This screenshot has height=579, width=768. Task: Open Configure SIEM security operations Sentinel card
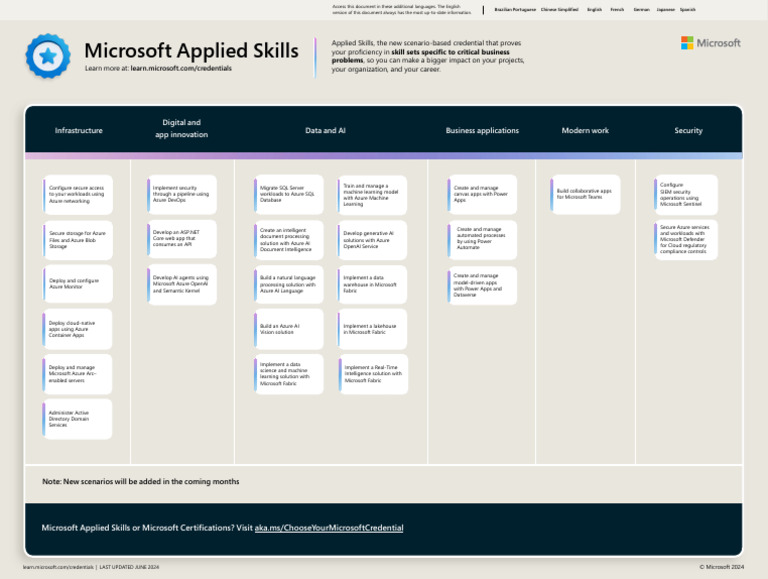(x=686, y=194)
